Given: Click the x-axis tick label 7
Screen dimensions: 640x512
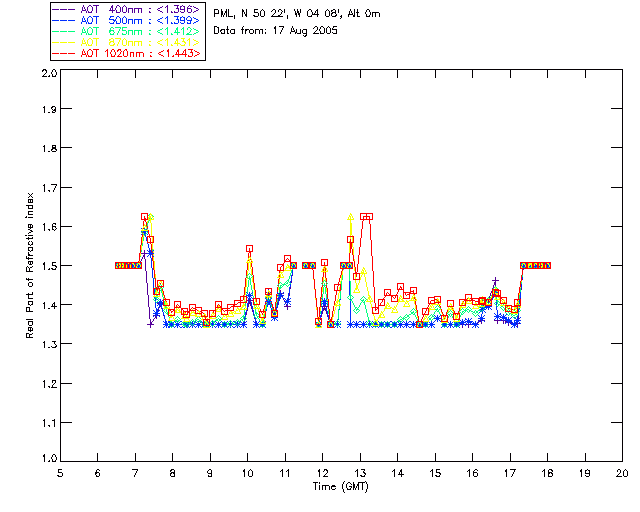Looking at the screenshot, I should [135, 473].
